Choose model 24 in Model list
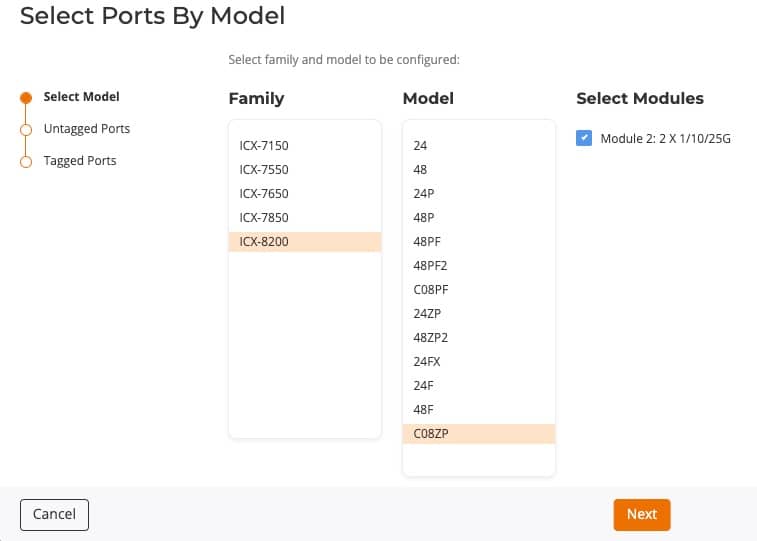The width and height of the screenshot is (757, 541). coord(479,146)
